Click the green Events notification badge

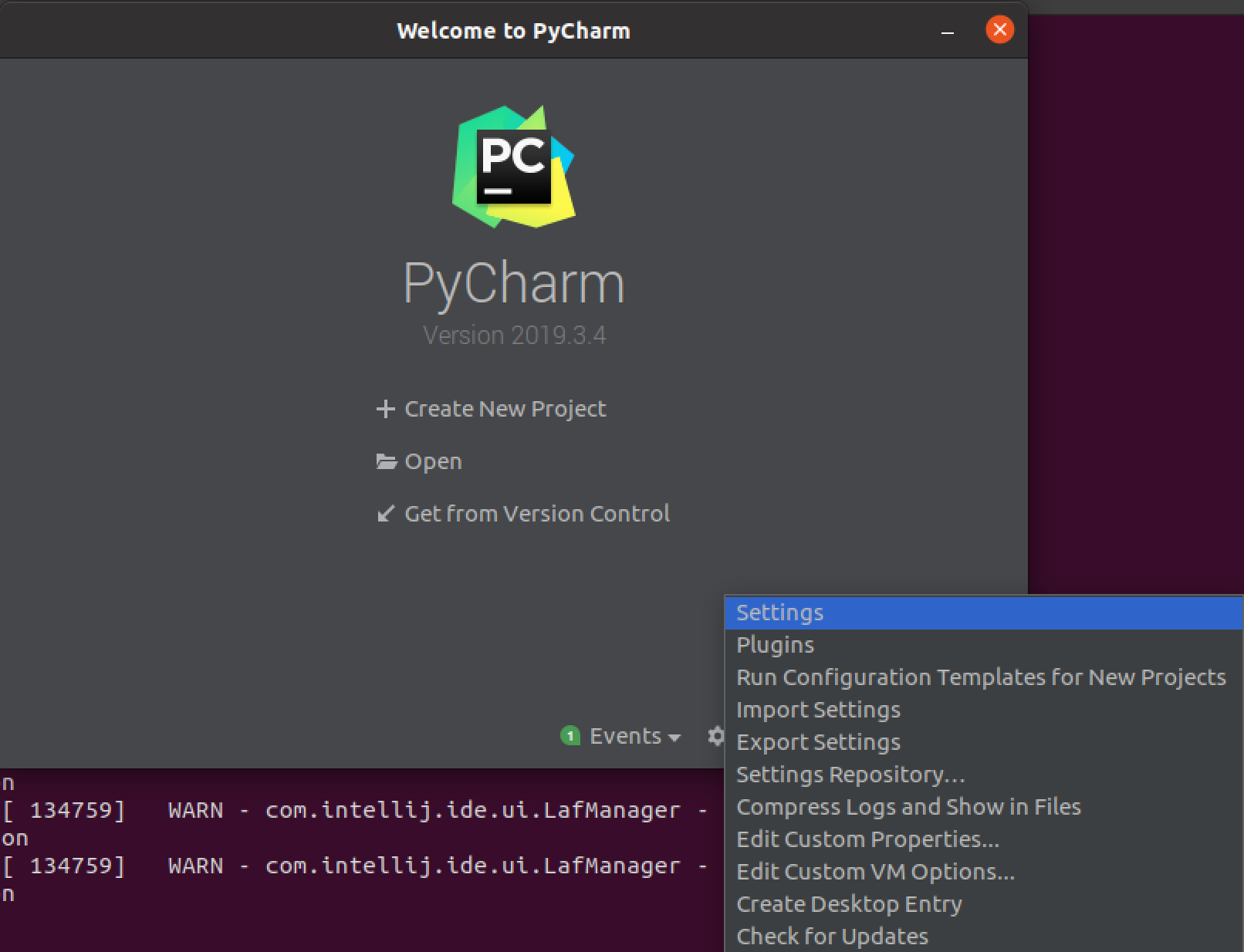point(570,736)
